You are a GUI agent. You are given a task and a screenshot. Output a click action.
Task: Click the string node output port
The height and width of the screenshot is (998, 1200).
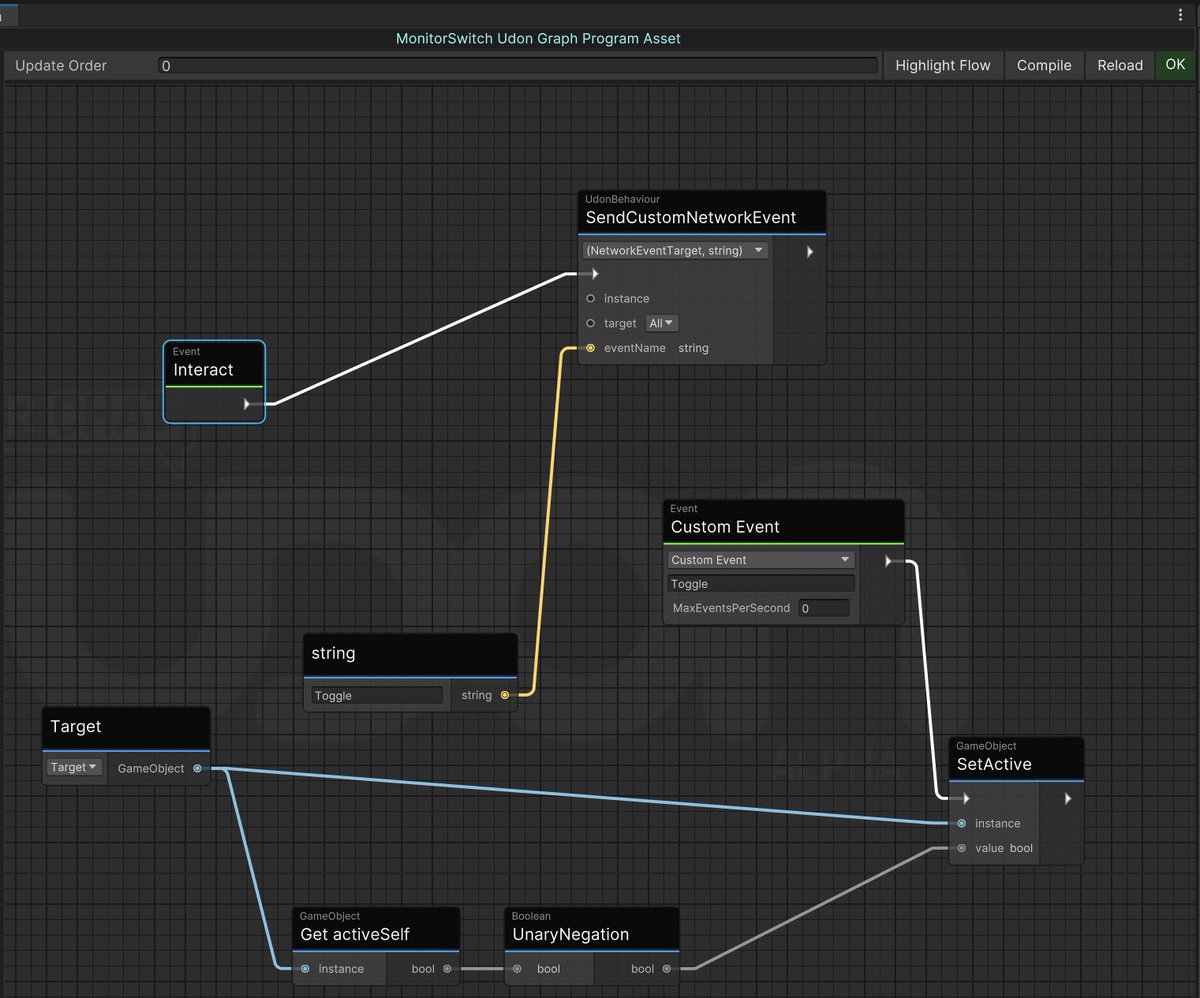coord(504,694)
